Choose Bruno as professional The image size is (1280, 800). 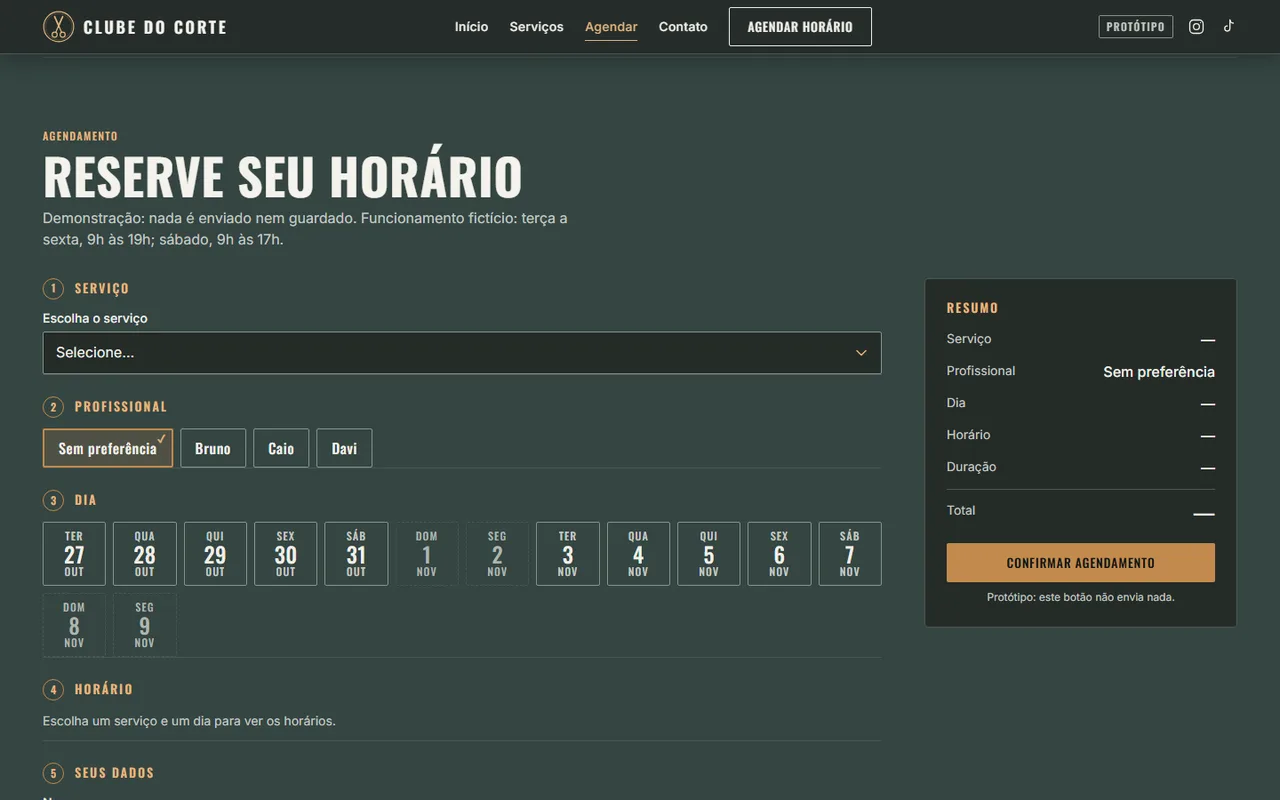(213, 448)
